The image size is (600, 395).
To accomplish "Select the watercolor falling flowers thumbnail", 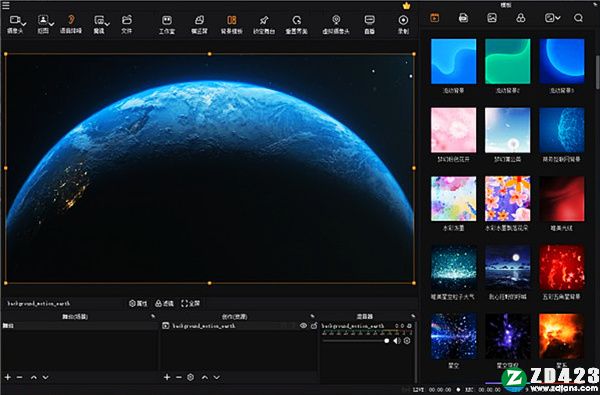I will click(x=508, y=199).
